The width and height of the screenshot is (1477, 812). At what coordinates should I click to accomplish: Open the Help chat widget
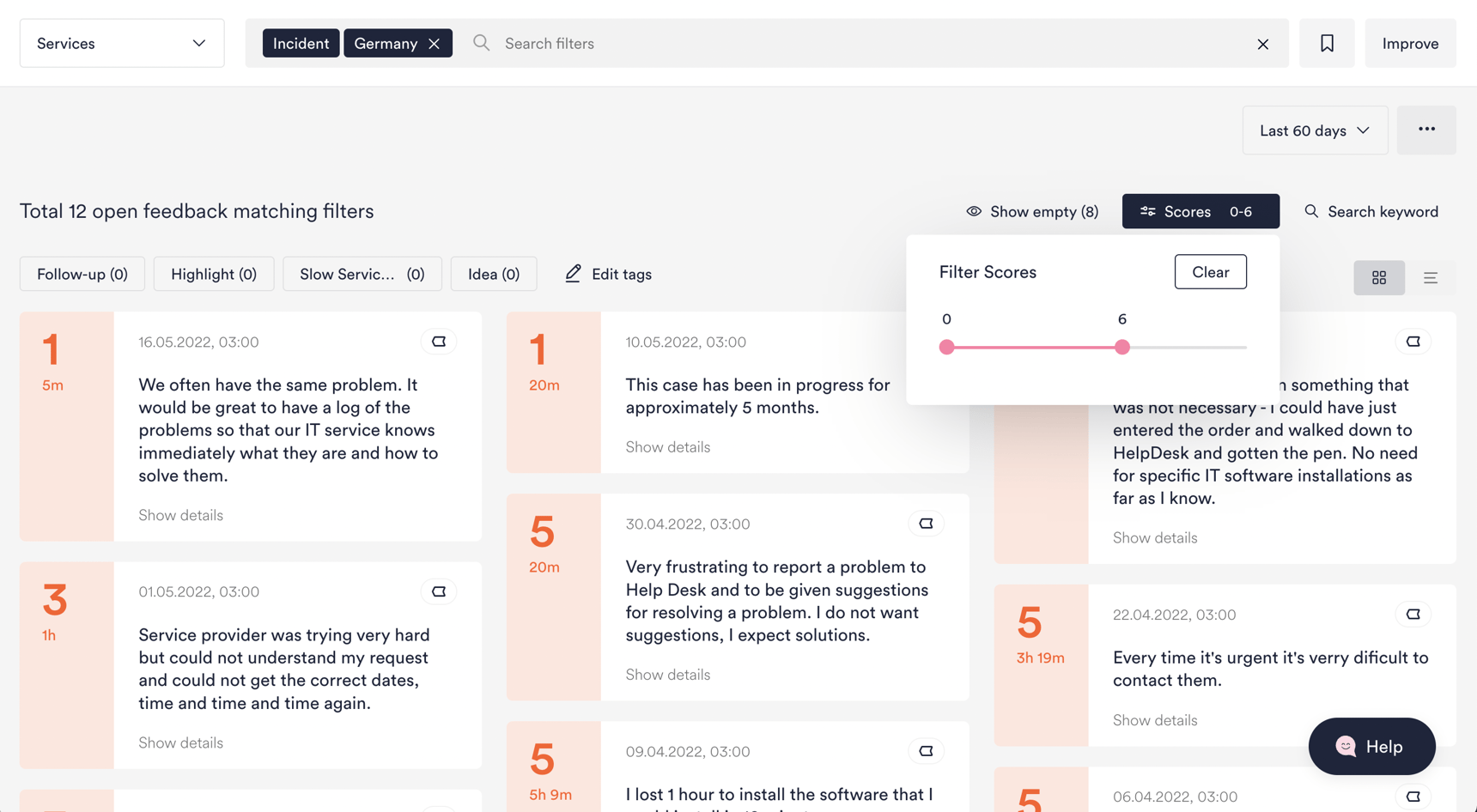point(1371,746)
